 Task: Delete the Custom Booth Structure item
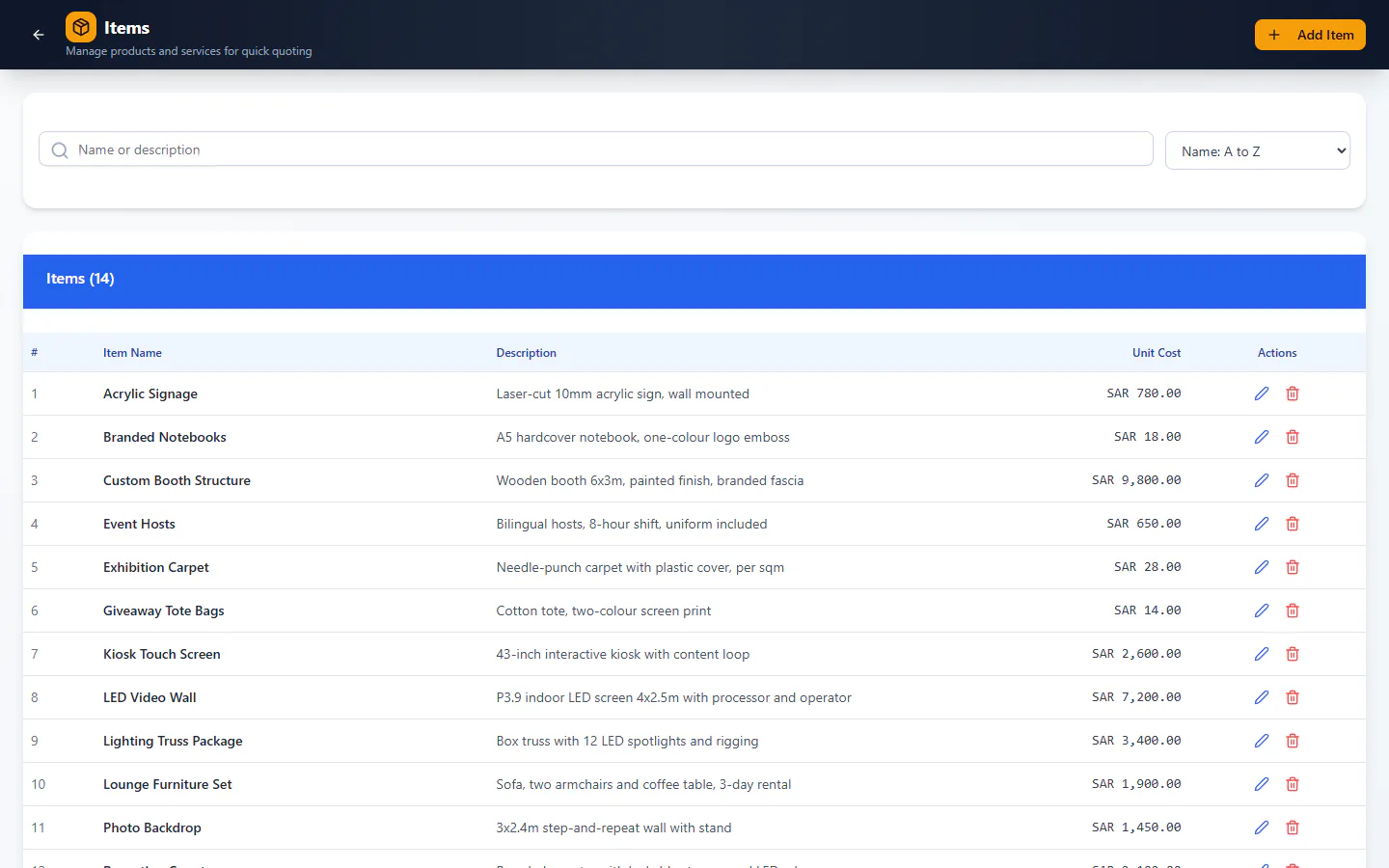click(x=1293, y=480)
